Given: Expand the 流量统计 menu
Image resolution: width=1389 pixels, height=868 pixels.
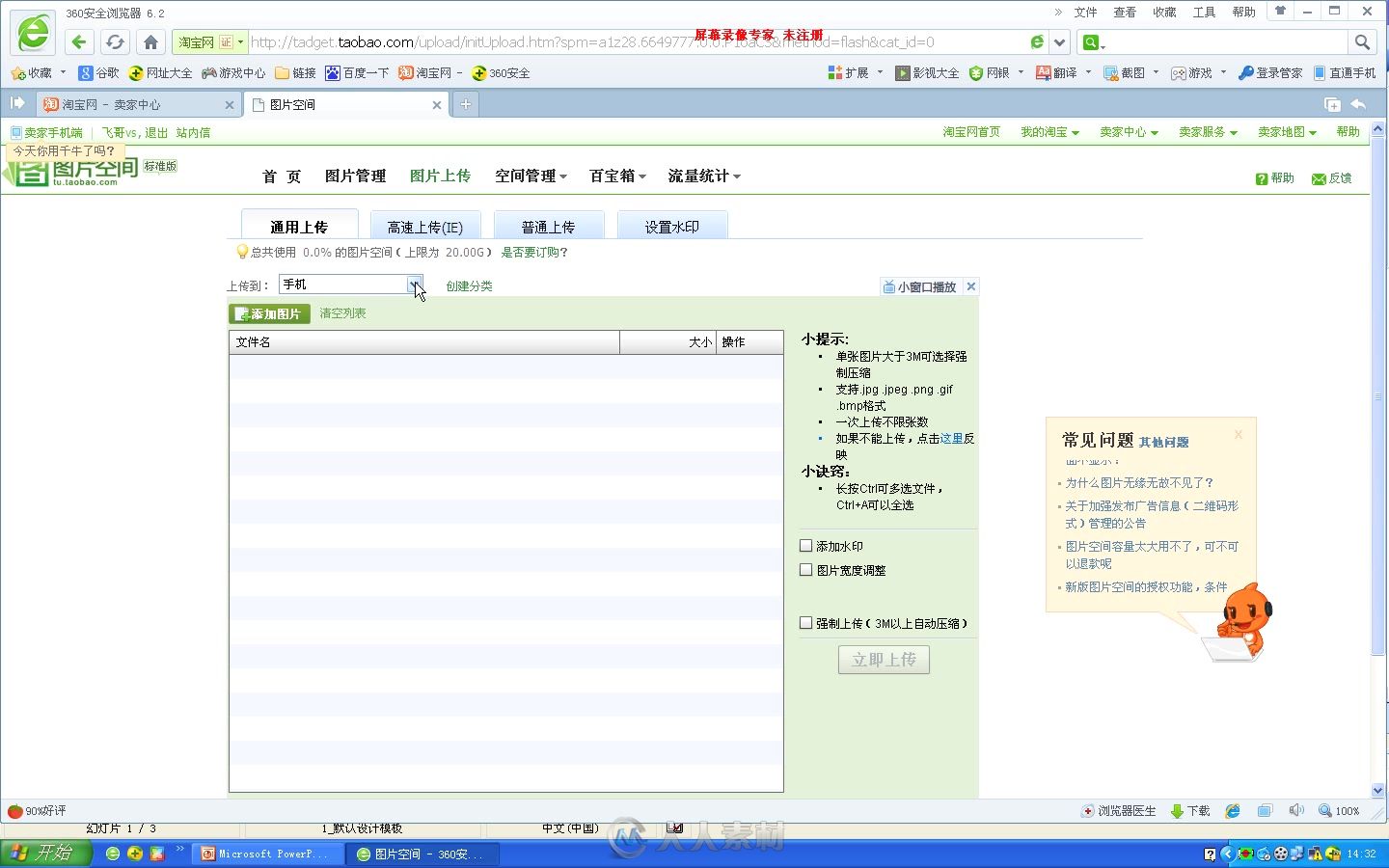Looking at the screenshot, I should coord(704,176).
